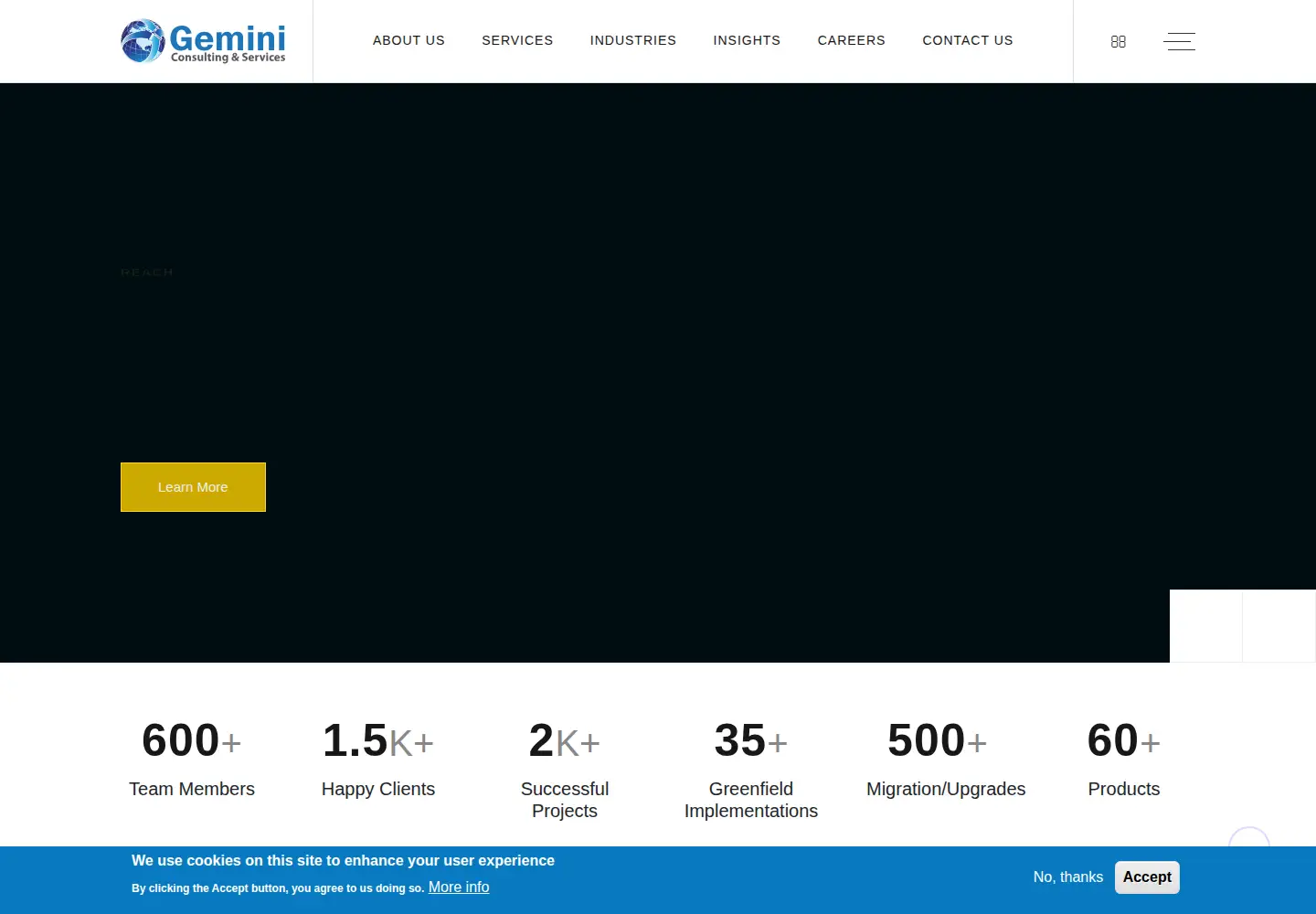Screen dimensions: 1316x914
Task: Click the Greenfield Implementations label
Action: [x=751, y=800]
